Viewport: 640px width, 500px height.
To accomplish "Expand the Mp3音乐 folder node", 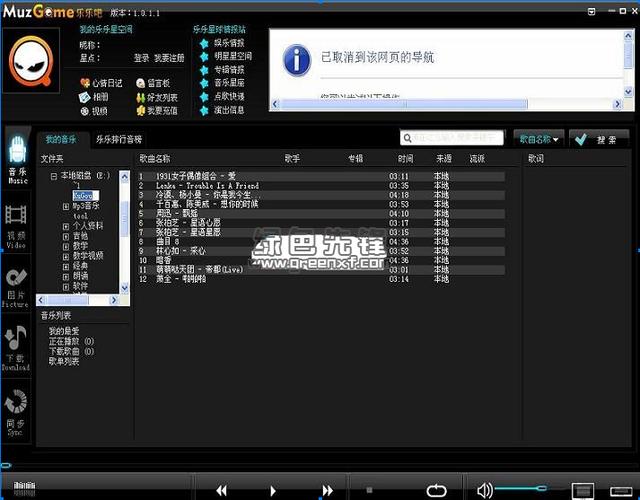I will [66, 206].
